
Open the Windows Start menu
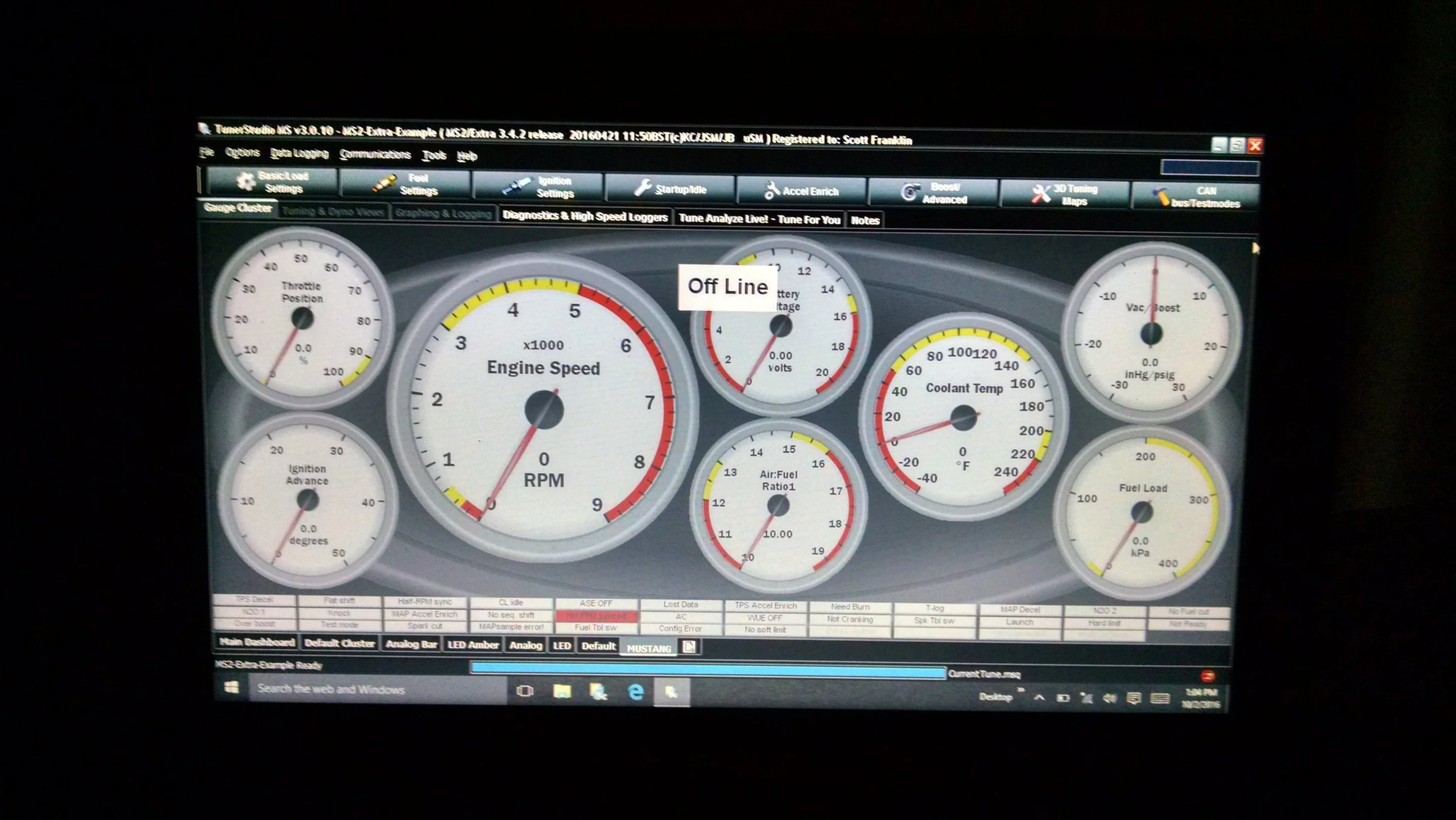click(231, 687)
